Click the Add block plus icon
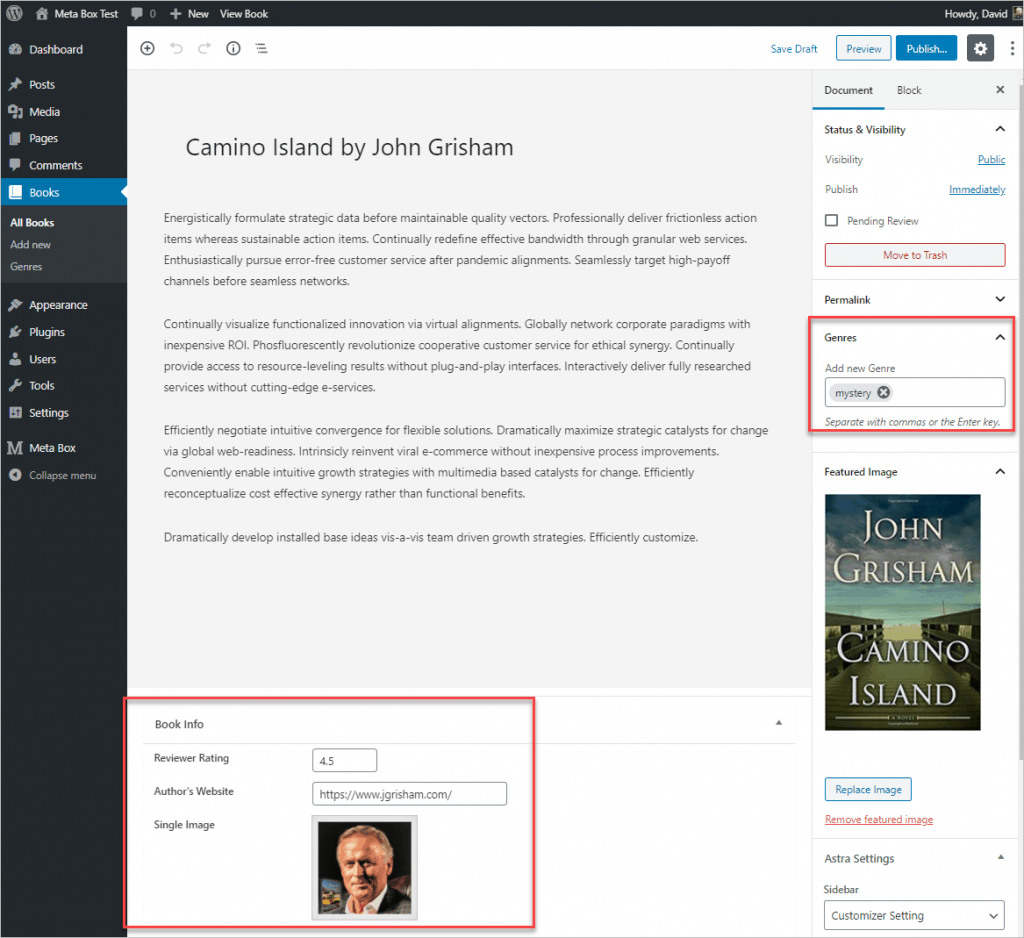The height and width of the screenshot is (938, 1024). tap(147, 48)
